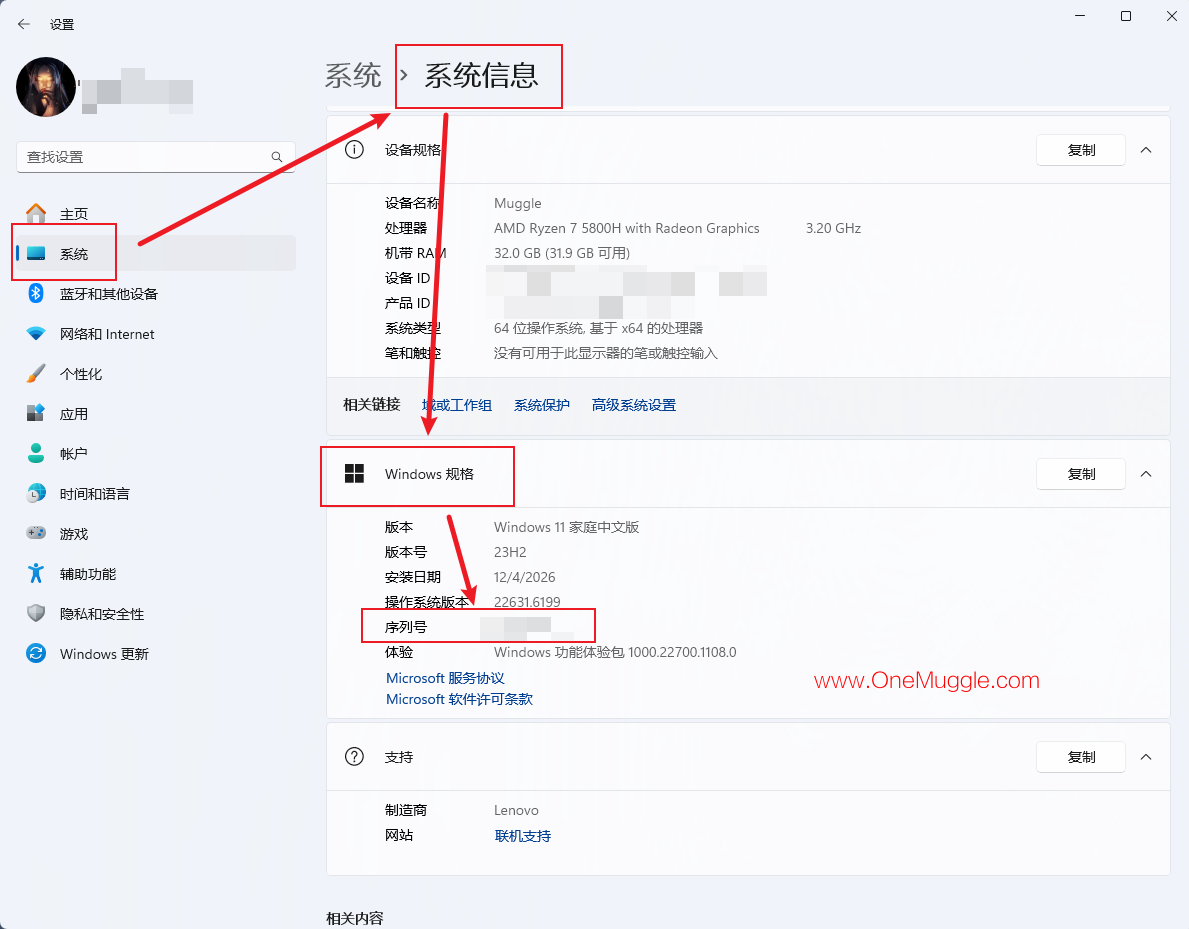The image size is (1189, 929).
Task: Click the 32.0 GB RAM value
Action: 562,253
